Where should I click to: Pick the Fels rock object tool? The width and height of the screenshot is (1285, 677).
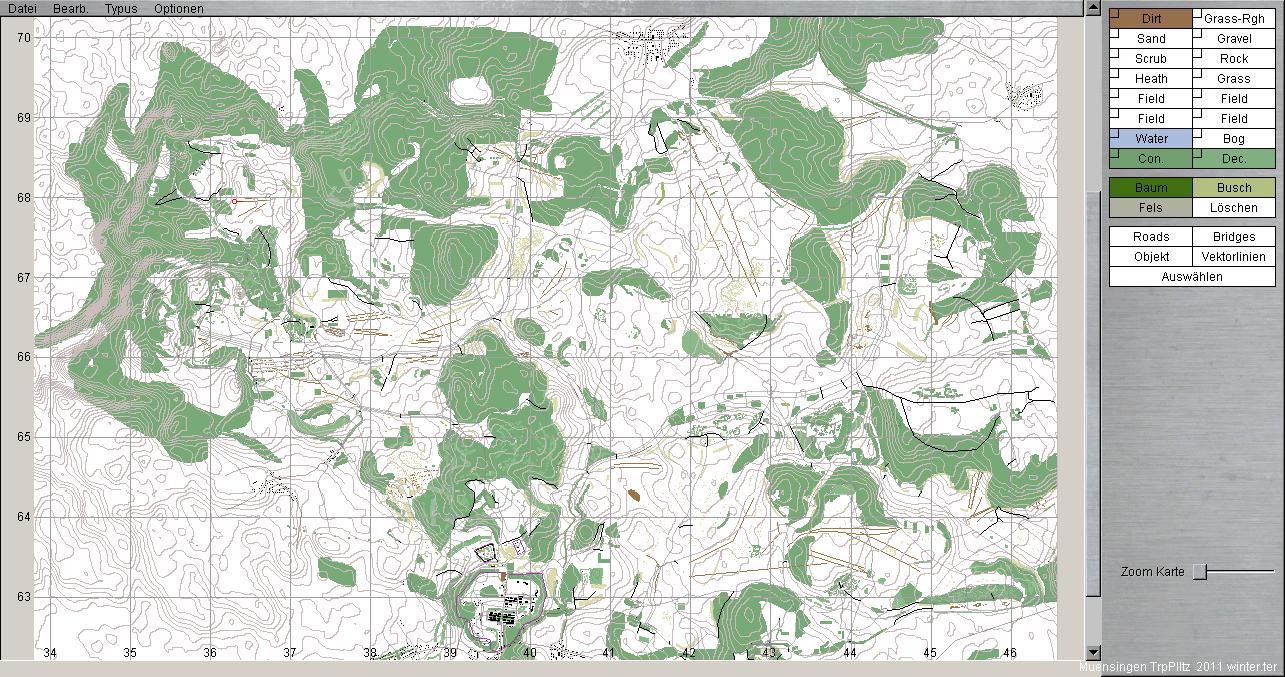(1150, 208)
